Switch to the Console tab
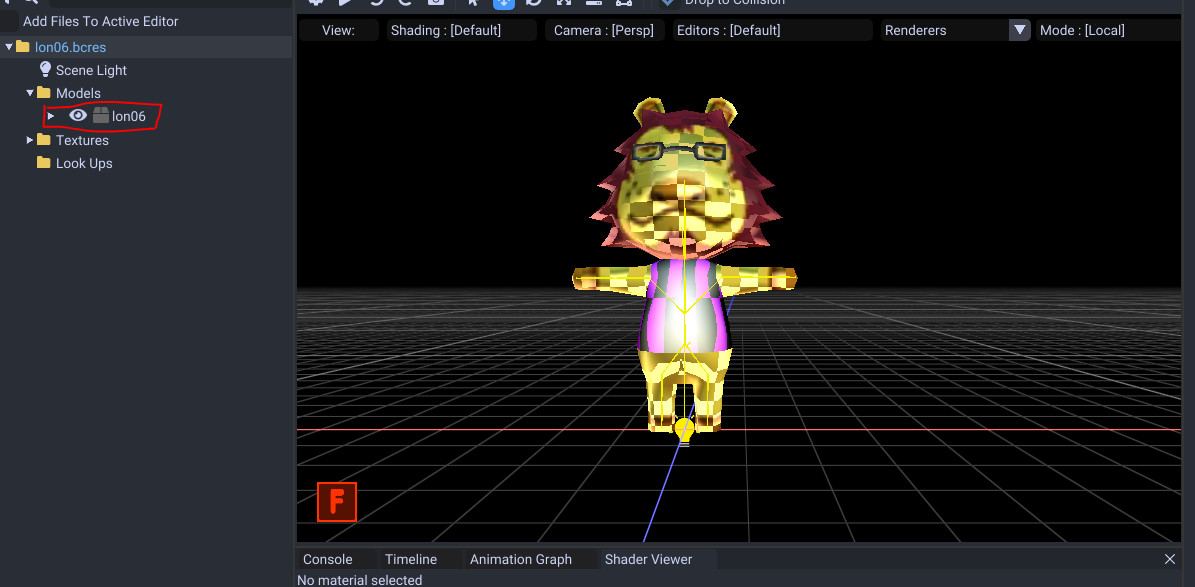This screenshot has height=587, width=1195. tap(329, 559)
